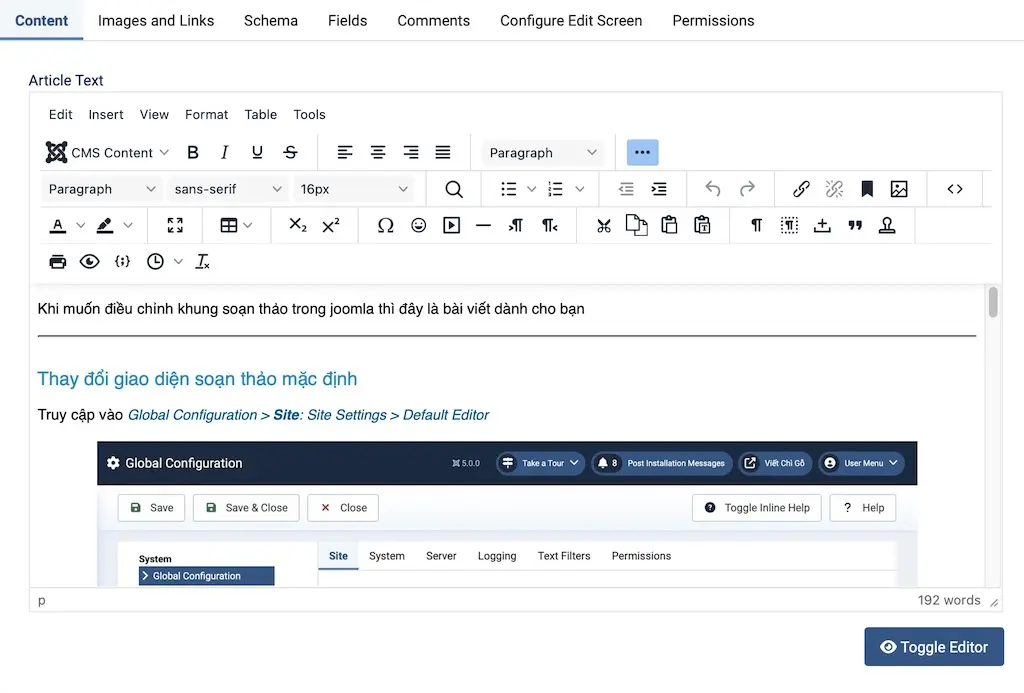The width and height of the screenshot is (1024, 693).
Task: Click the Insert/edit link icon
Action: [801, 189]
